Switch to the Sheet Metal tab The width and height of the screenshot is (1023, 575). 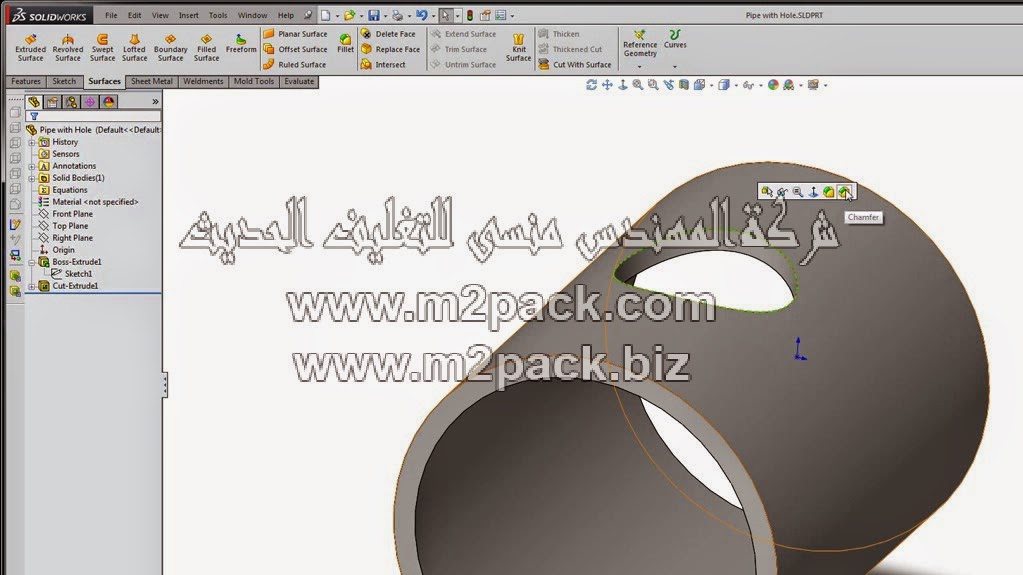(x=151, y=82)
